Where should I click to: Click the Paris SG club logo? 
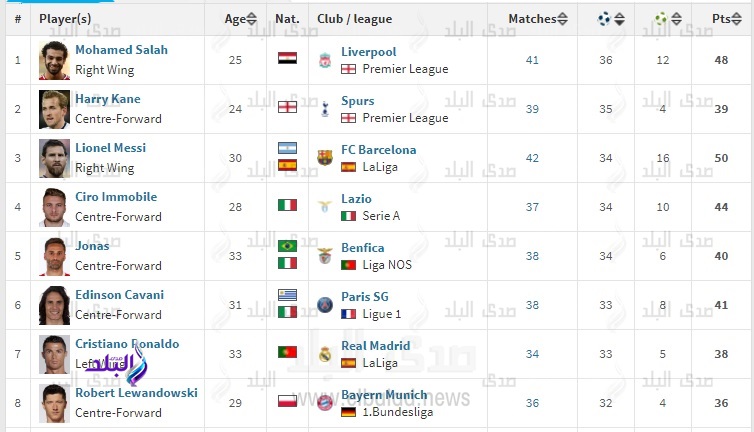[x=325, y=305]
